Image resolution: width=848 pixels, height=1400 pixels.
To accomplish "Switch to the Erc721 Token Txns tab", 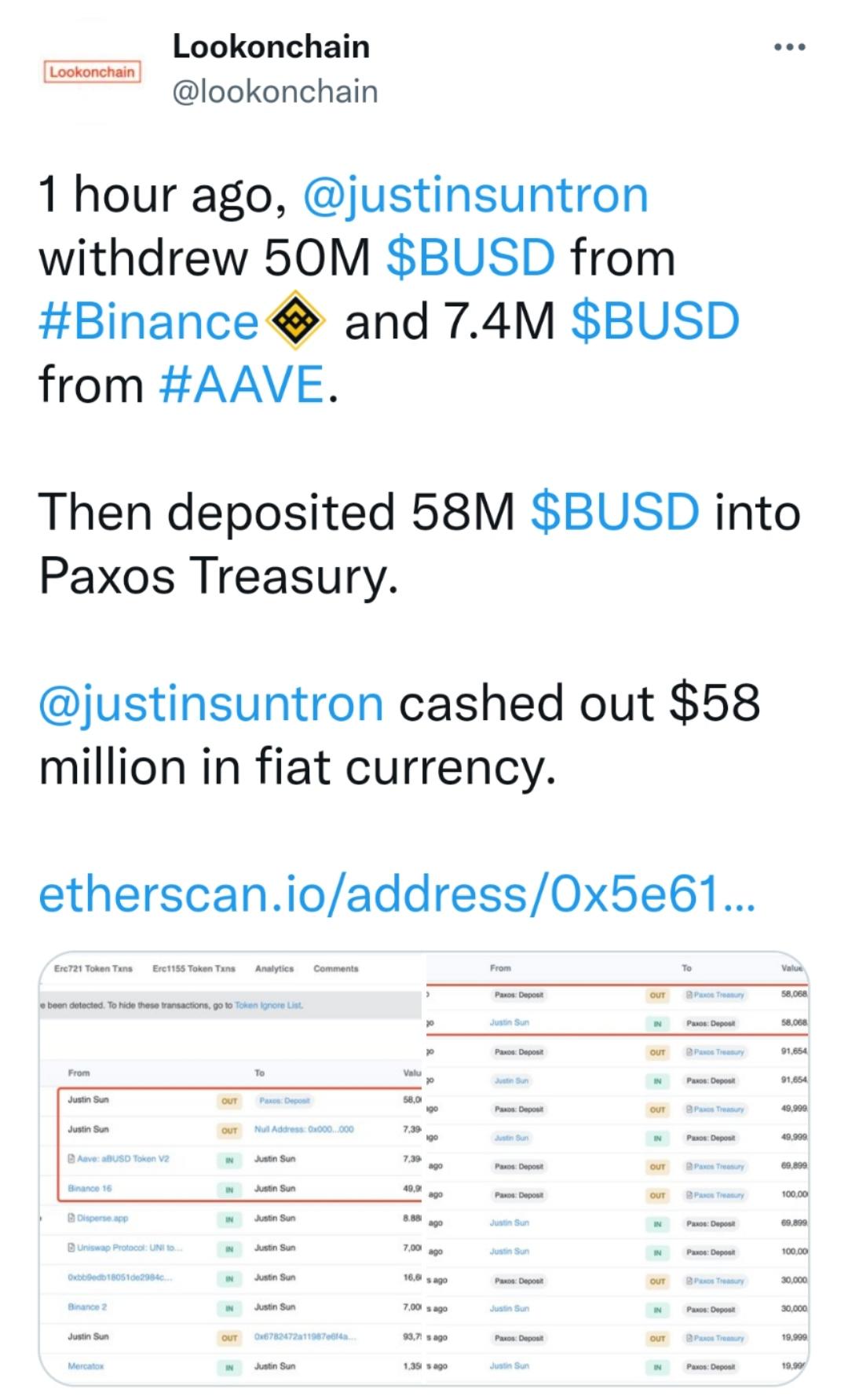I will [93, 969].
